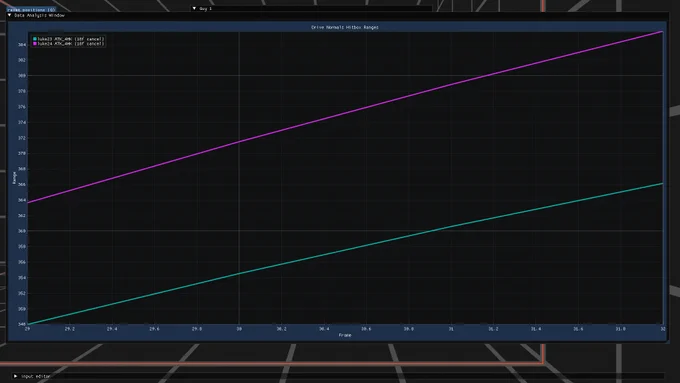Image resolution: width=680 pixels, height=383 pixels.
Task: Click y-axis tick label 384
Action: point(22,45)
